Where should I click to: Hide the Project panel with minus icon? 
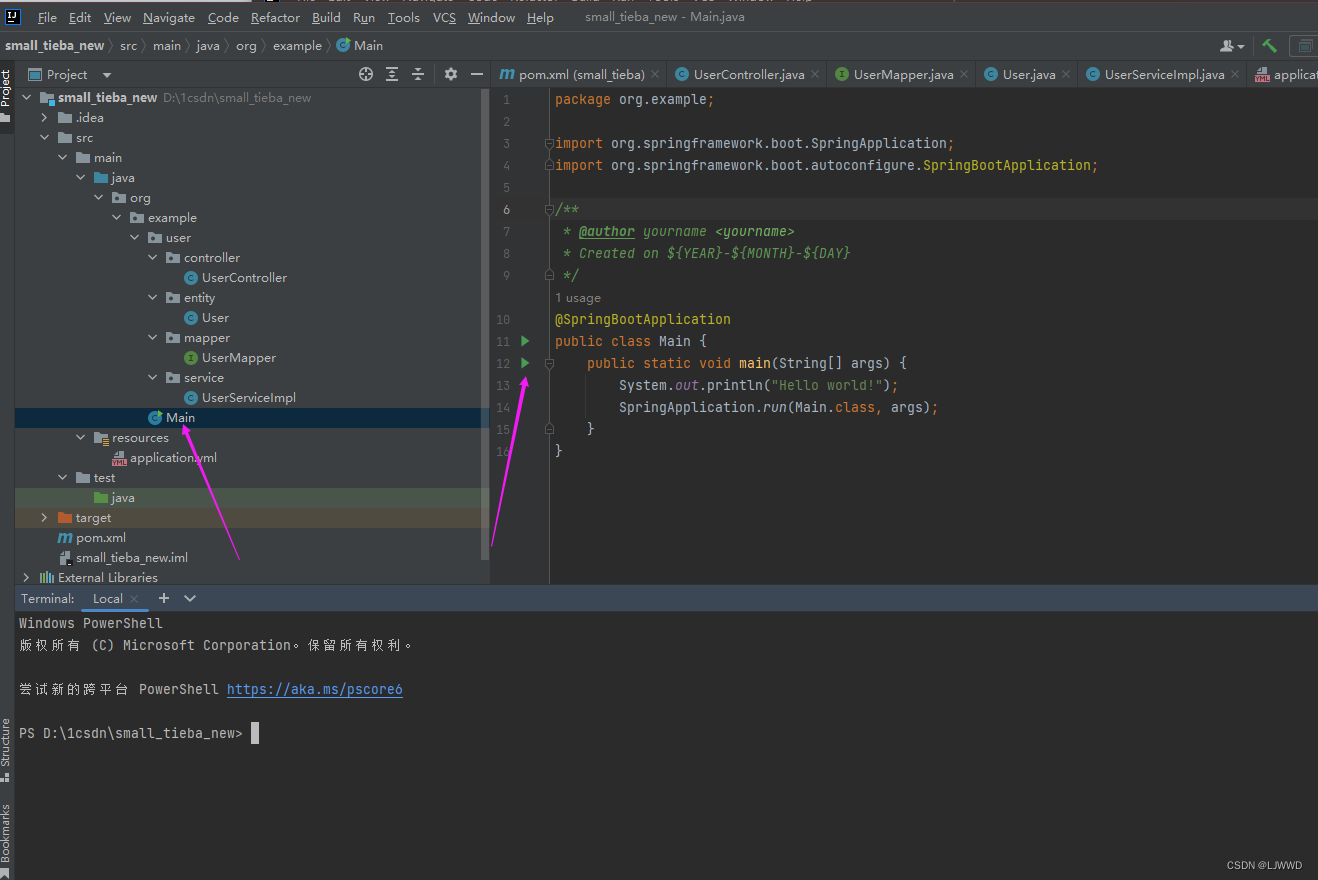click(477, 74)
